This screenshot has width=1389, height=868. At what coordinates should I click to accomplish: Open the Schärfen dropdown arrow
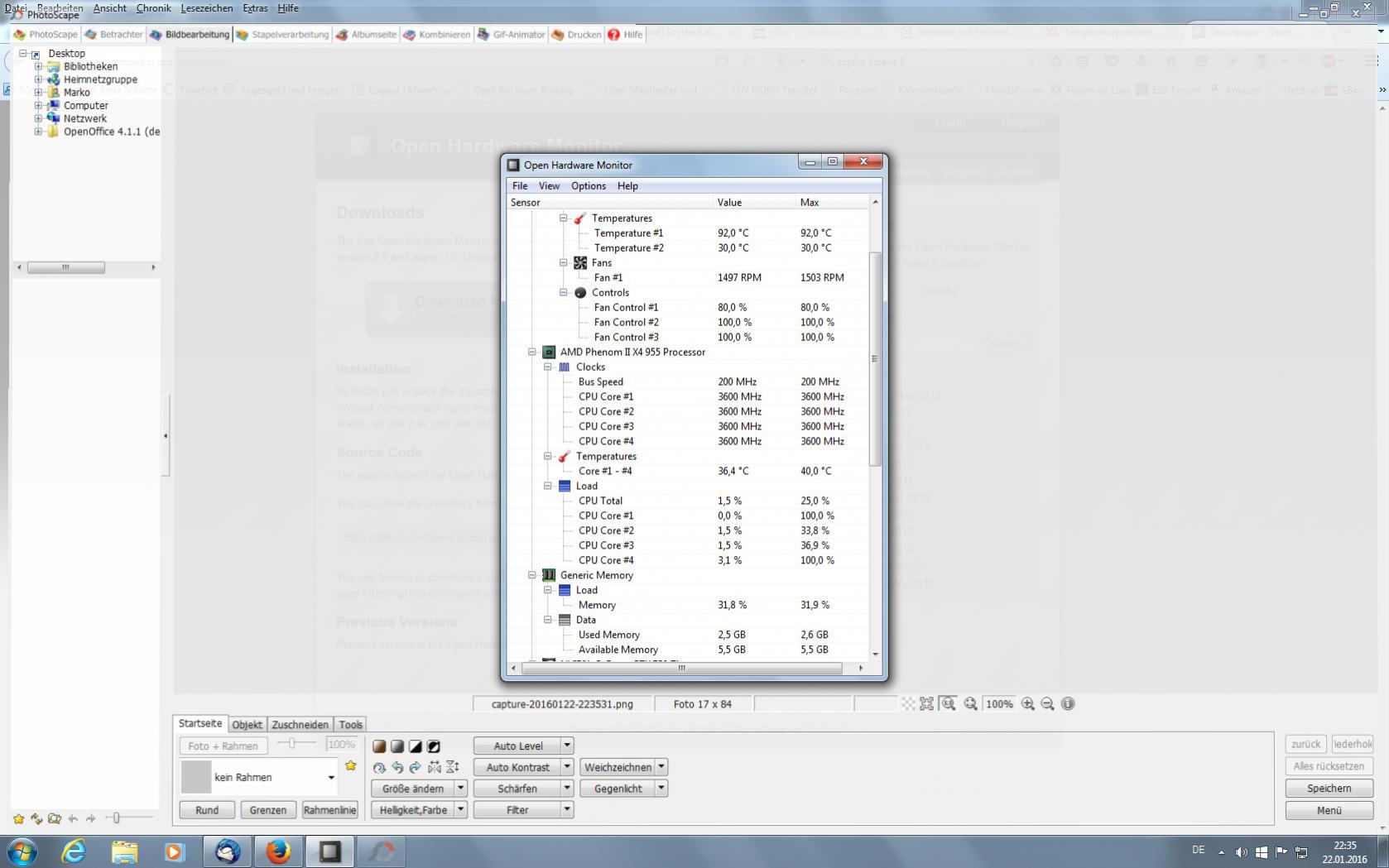click(567, 789)
